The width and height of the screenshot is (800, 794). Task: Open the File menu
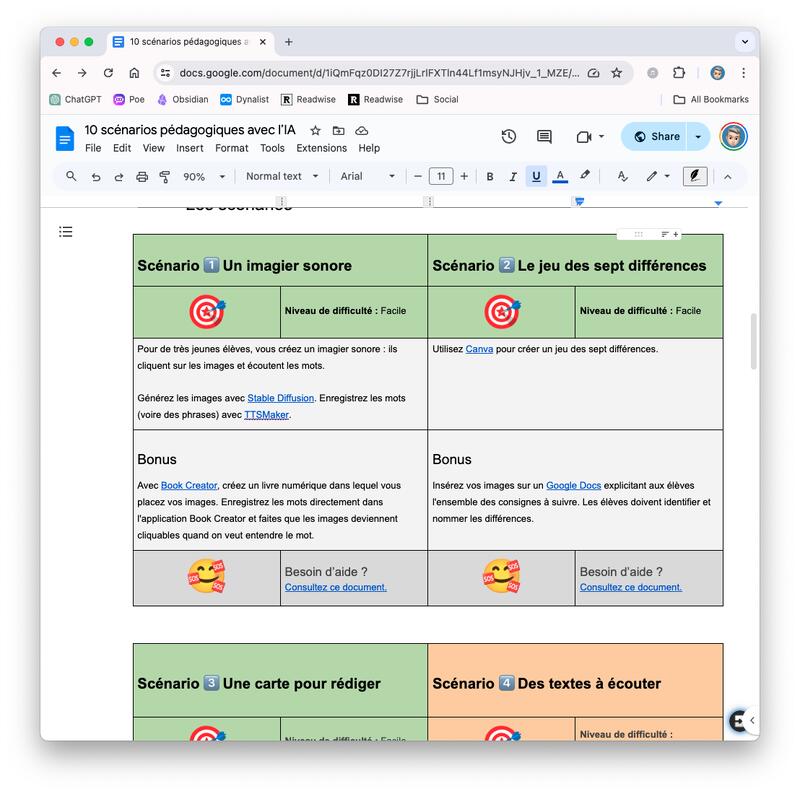(x=93, y=148)
